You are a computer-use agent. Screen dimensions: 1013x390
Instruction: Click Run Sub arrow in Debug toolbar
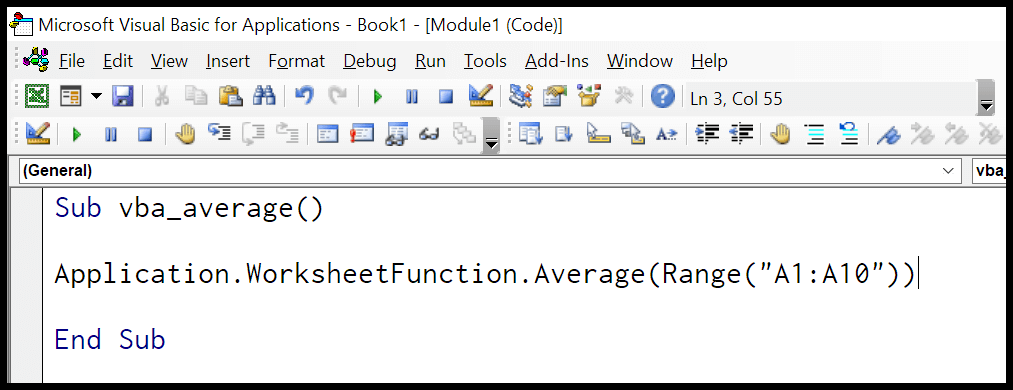pyautogui.click(x=77, y=134)
